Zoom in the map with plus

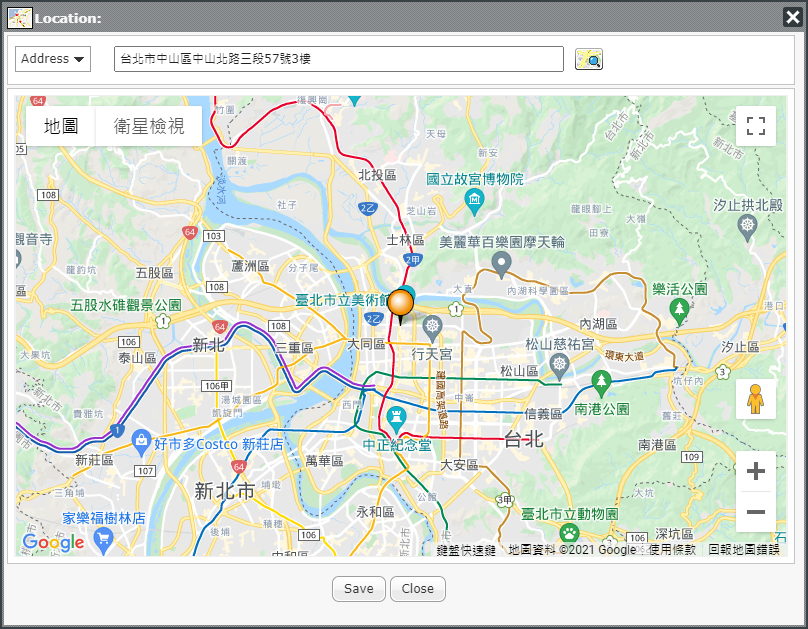tap(755, 471)
